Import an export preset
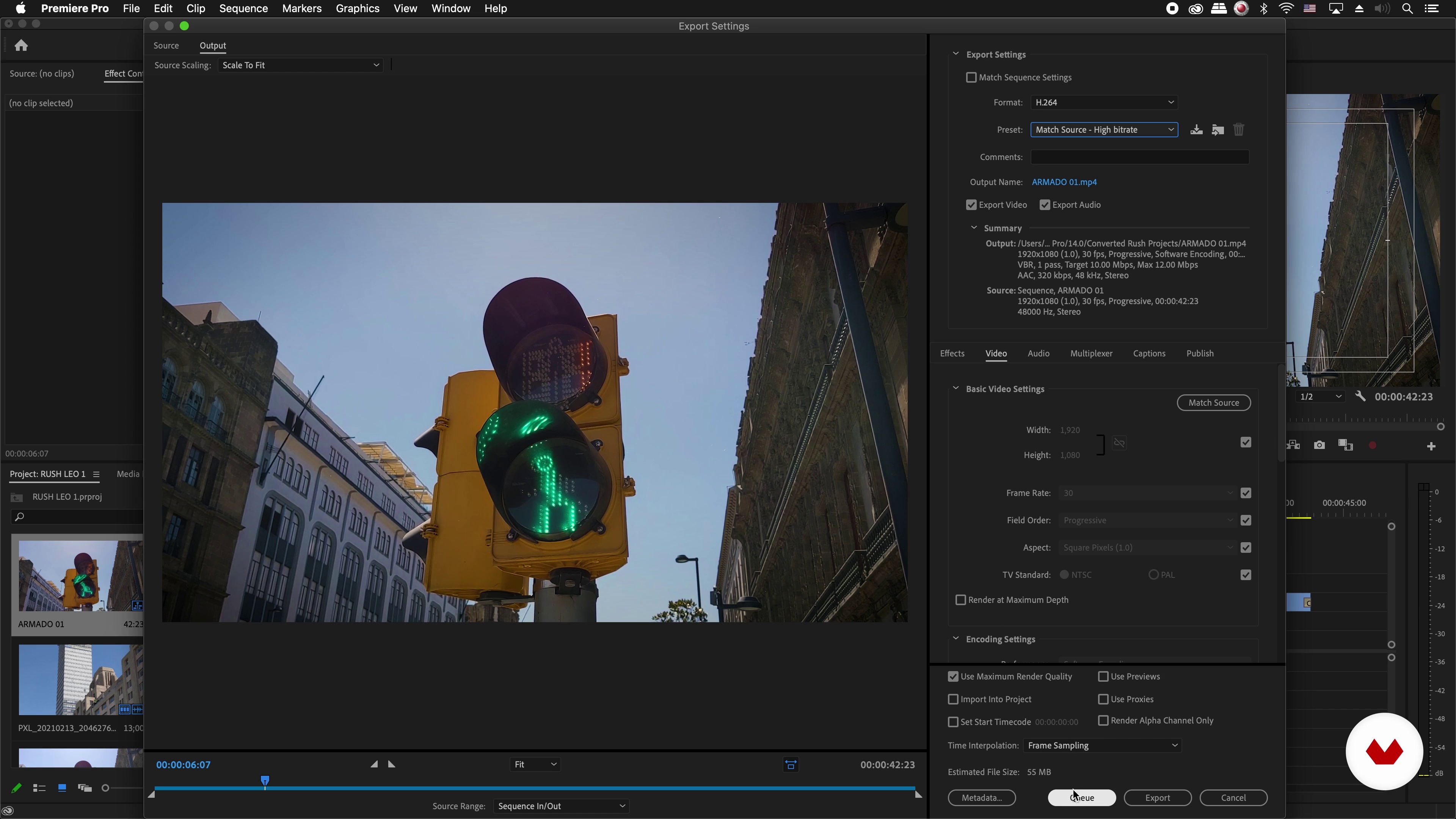The height and width of the screenshot is (819, 1456). point(1218,130)
